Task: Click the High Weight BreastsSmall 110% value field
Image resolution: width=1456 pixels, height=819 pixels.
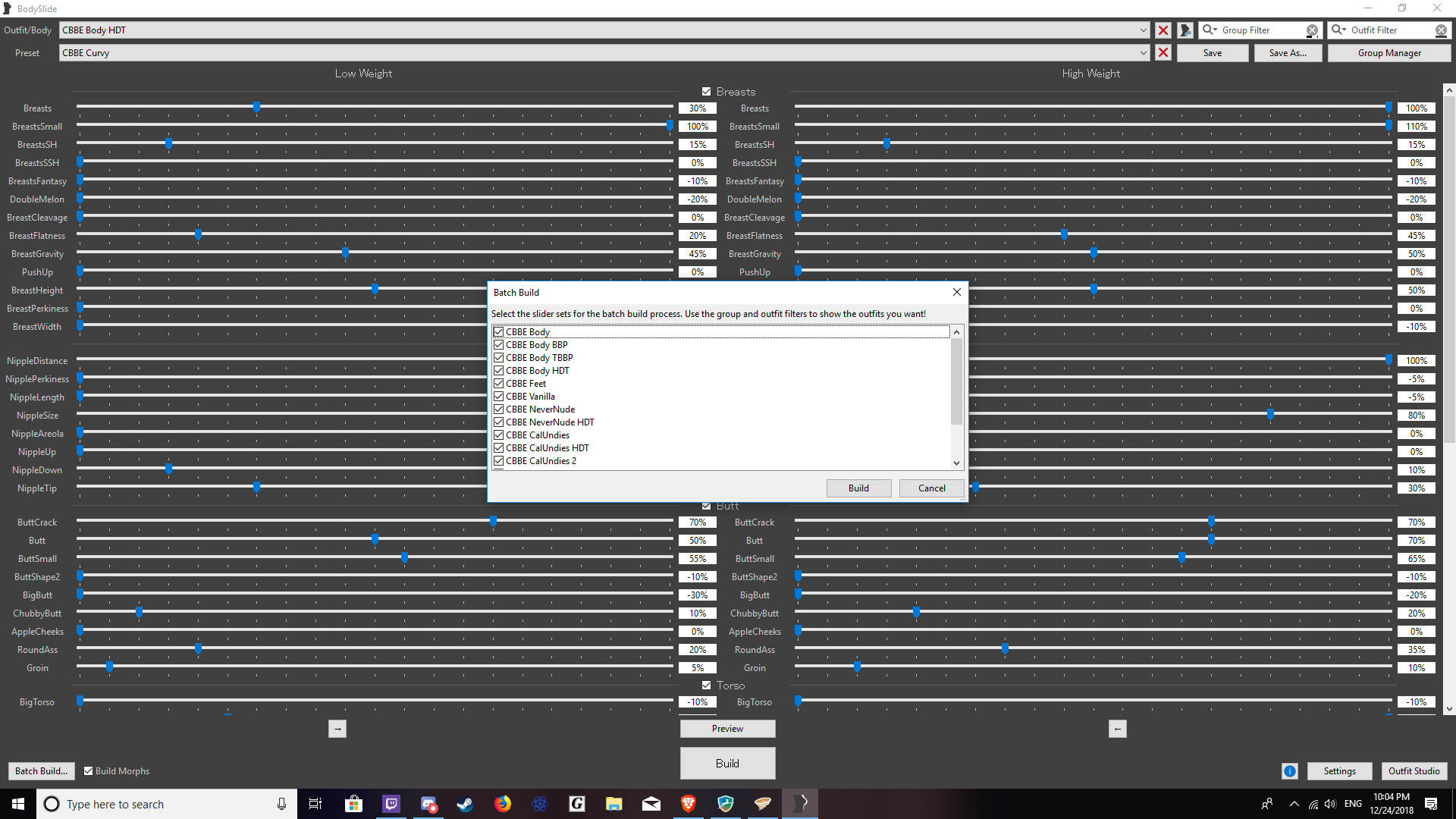Action: (x=1417, y=127)
